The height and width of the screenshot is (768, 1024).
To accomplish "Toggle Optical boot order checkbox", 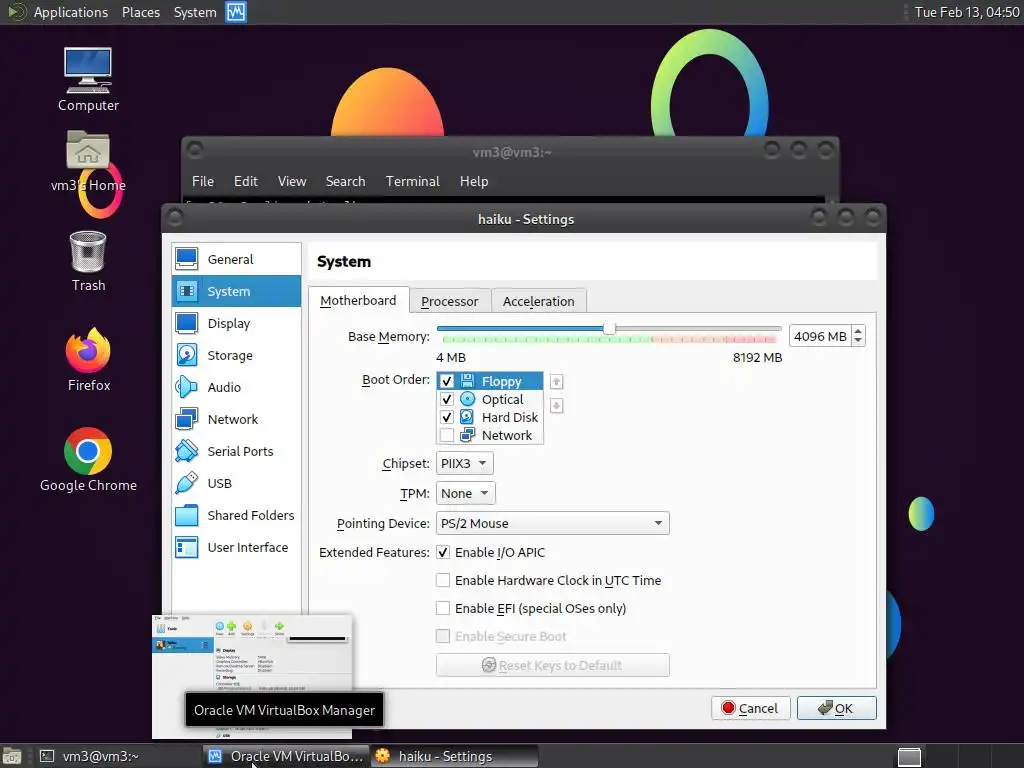I will [x=447, y=399].
